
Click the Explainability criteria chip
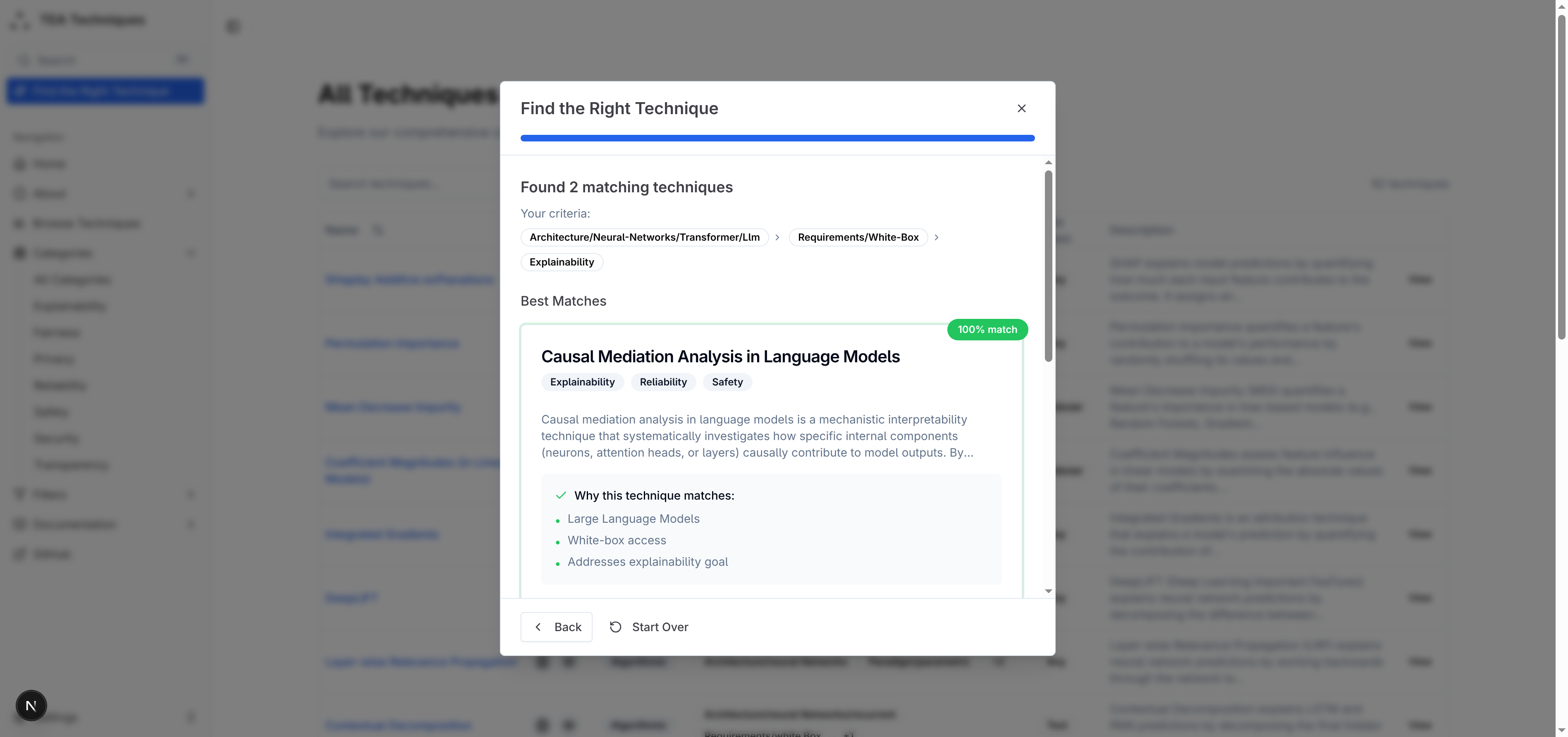pyautogui.click(x=561, y=262)
